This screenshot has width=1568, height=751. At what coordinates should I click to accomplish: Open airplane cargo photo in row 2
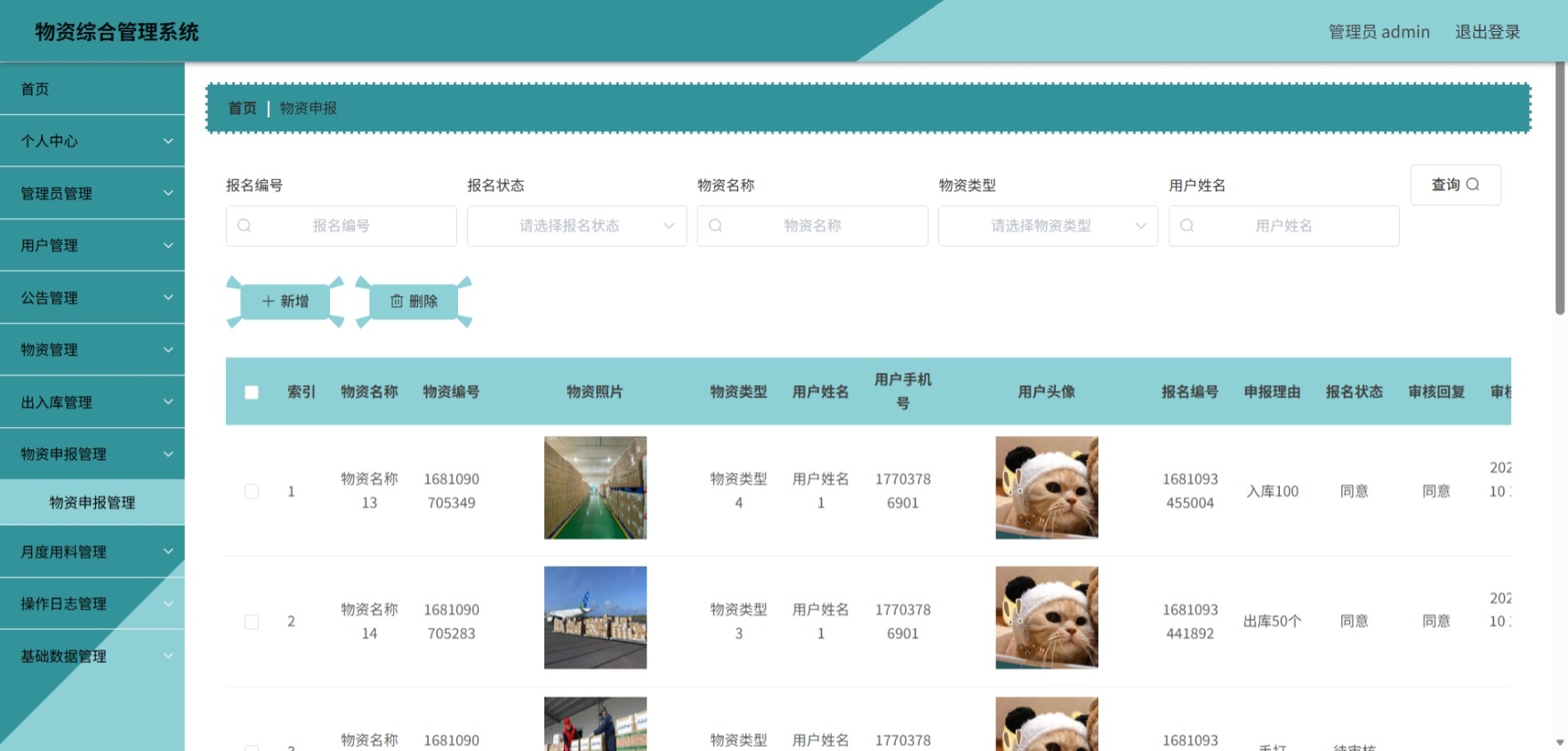pos(595,618)
